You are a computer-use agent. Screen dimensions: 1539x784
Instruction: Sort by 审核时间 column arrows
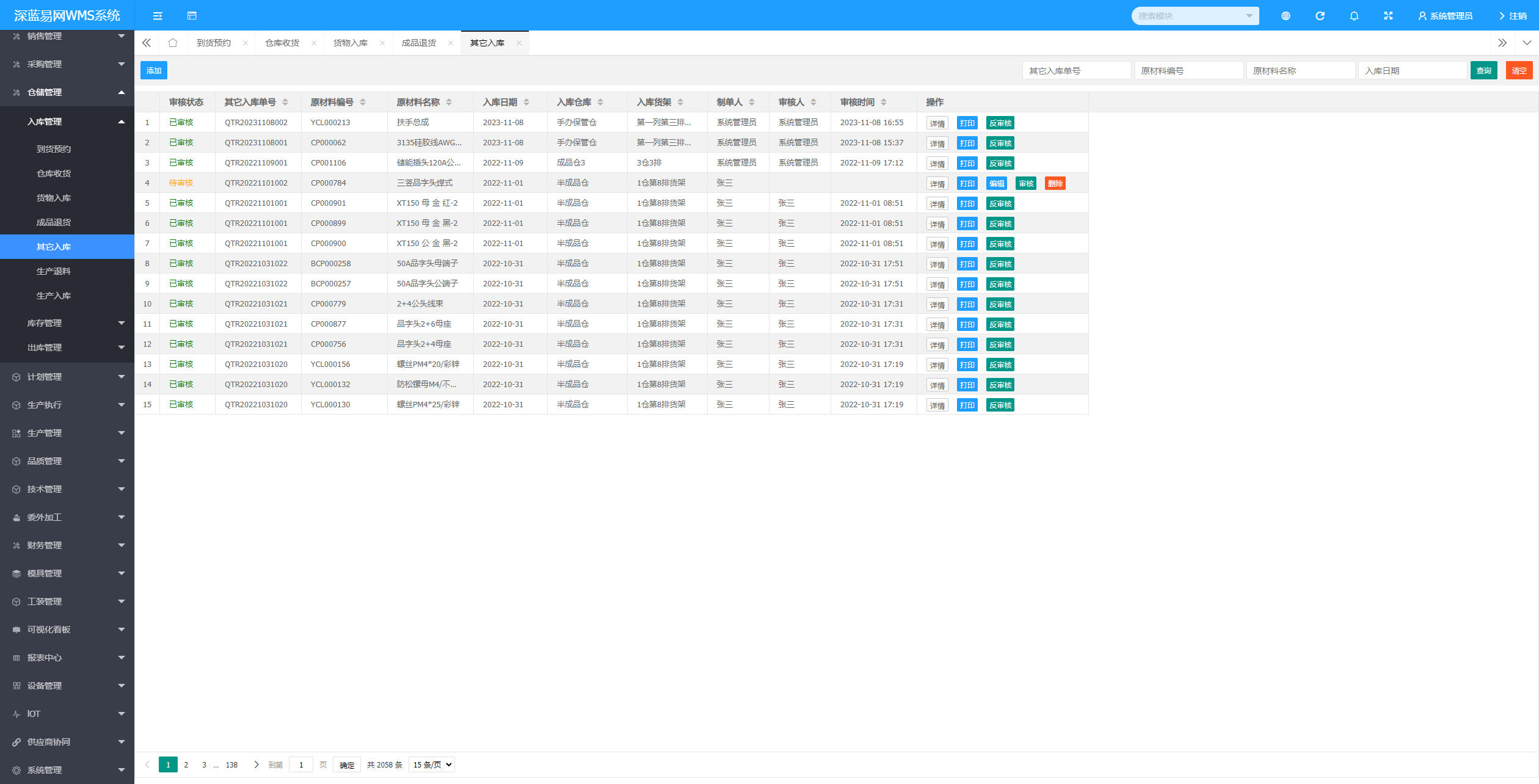tap(884, 102)
